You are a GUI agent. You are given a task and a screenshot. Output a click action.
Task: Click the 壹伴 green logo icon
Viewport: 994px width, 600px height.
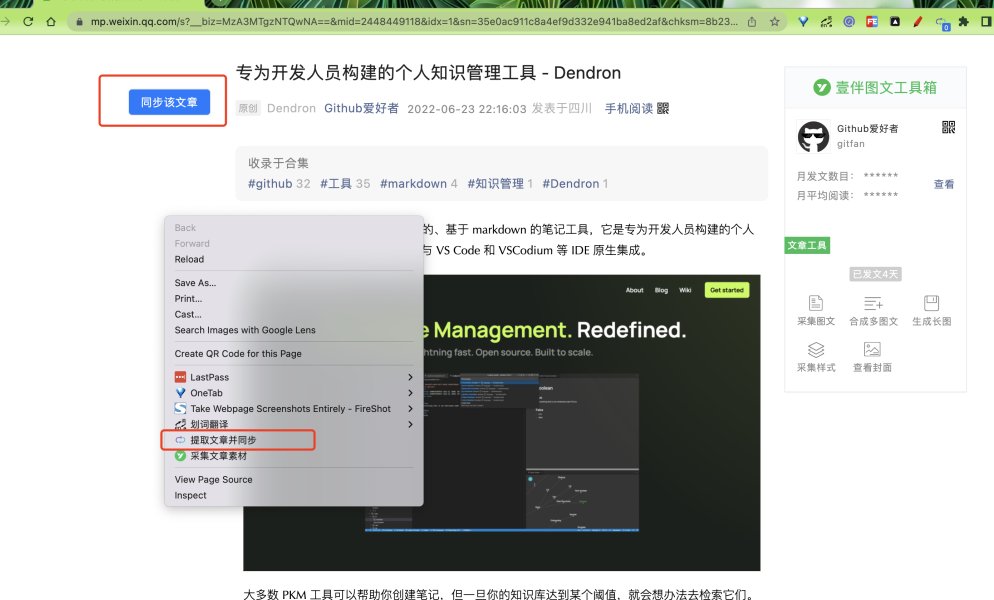(x=822, y=88)
